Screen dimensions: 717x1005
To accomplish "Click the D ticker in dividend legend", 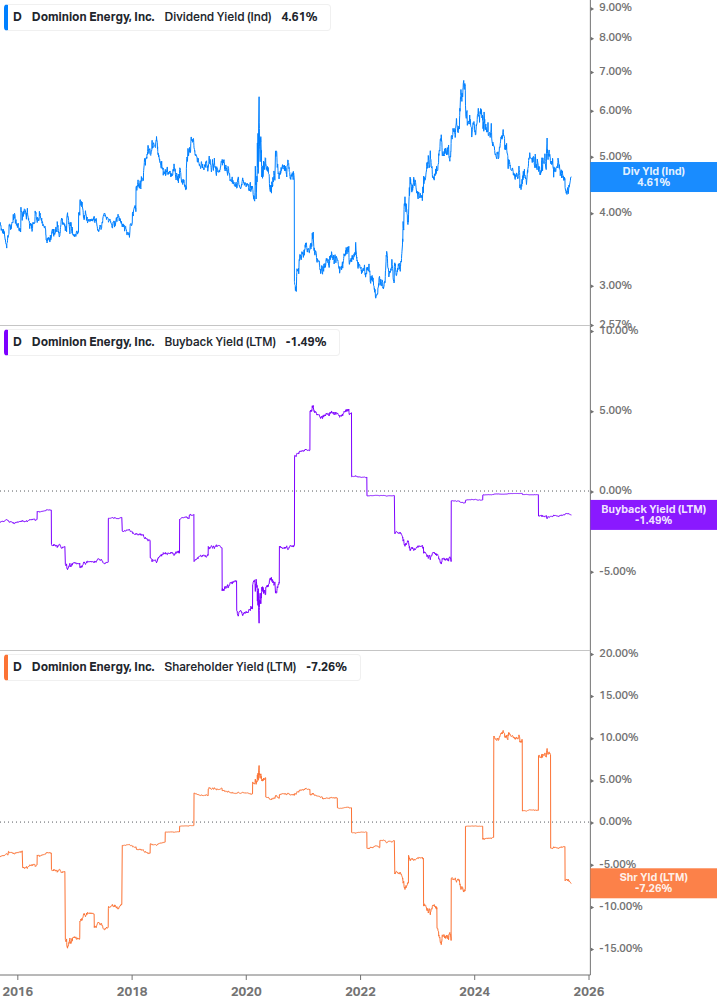I will (17, 17).
